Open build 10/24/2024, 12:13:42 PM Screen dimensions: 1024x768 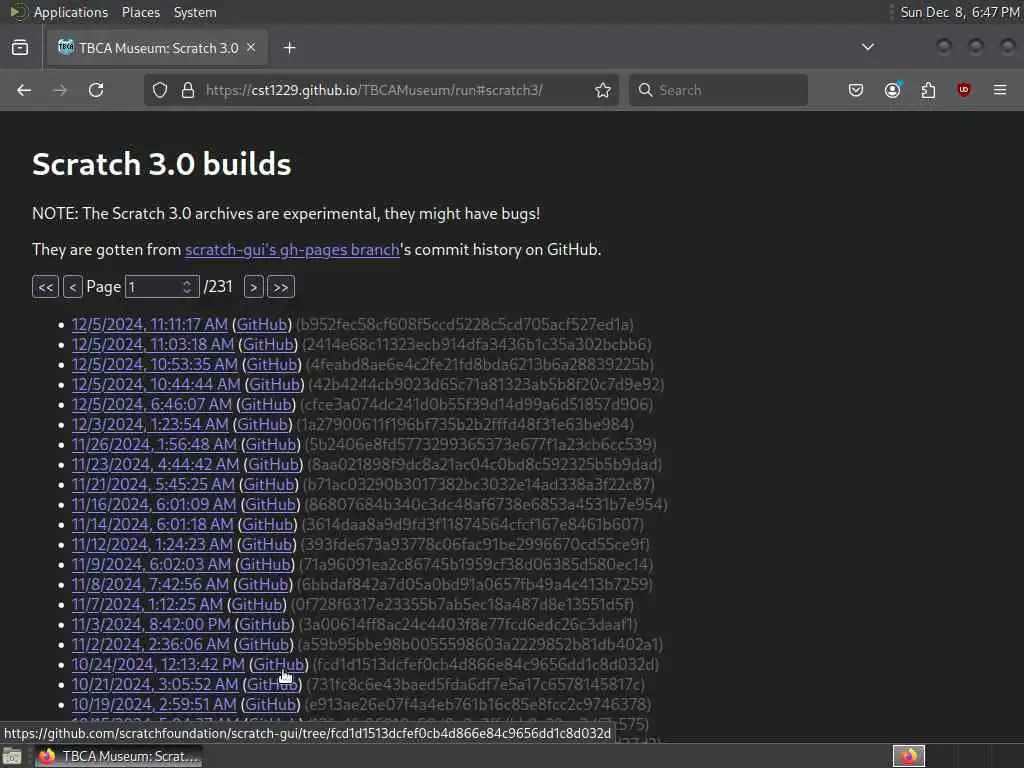coord(158,664)
